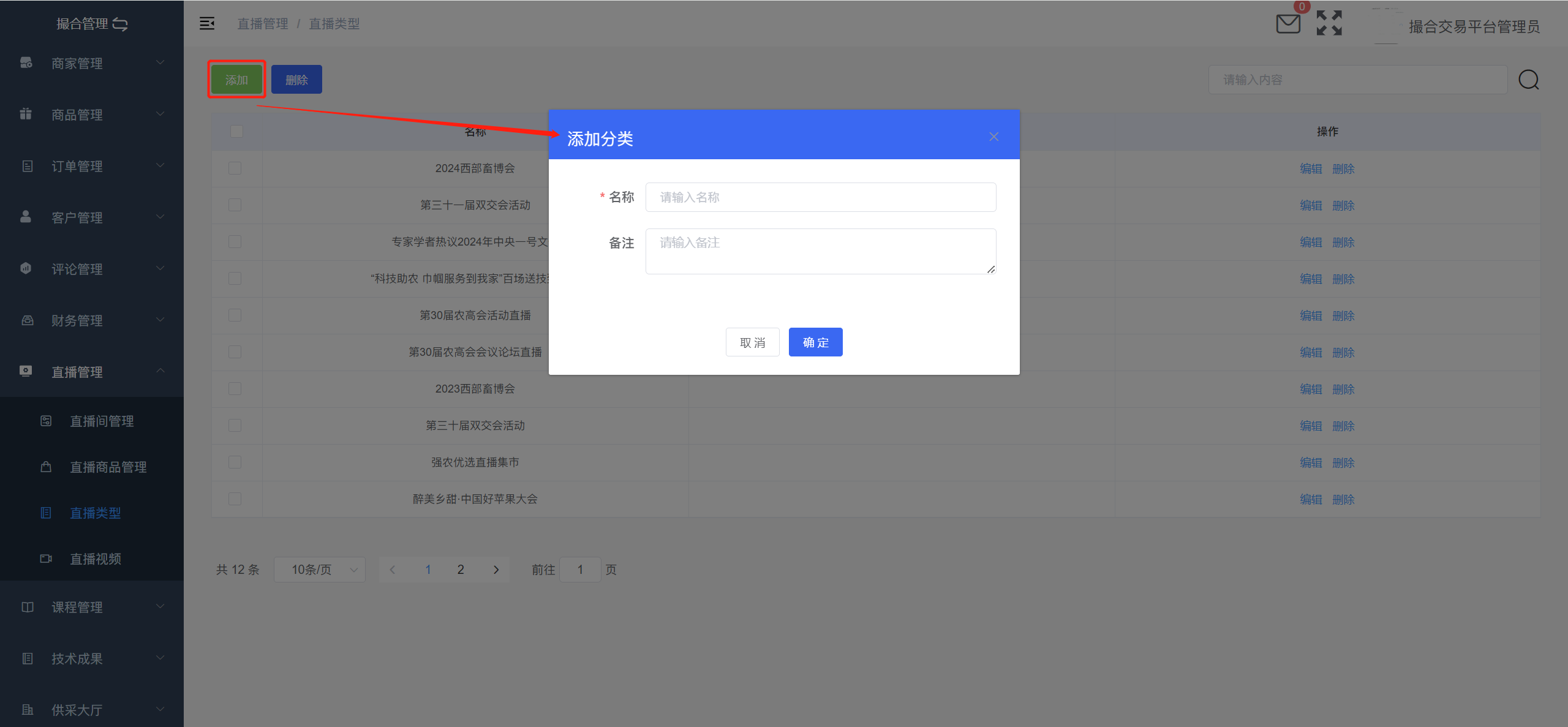
Task: Click the 直播视频 camera icon
Action: 46,559
